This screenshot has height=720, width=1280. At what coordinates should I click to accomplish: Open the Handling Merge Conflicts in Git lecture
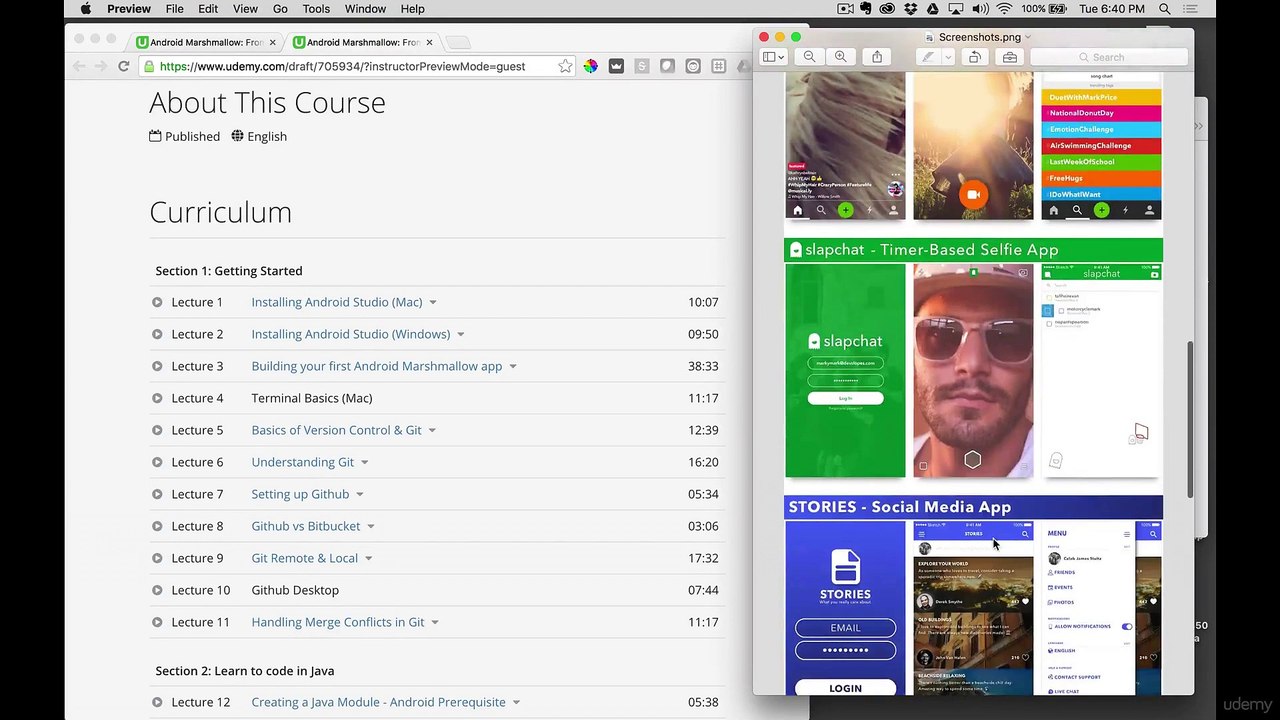(x=338, y=622)
